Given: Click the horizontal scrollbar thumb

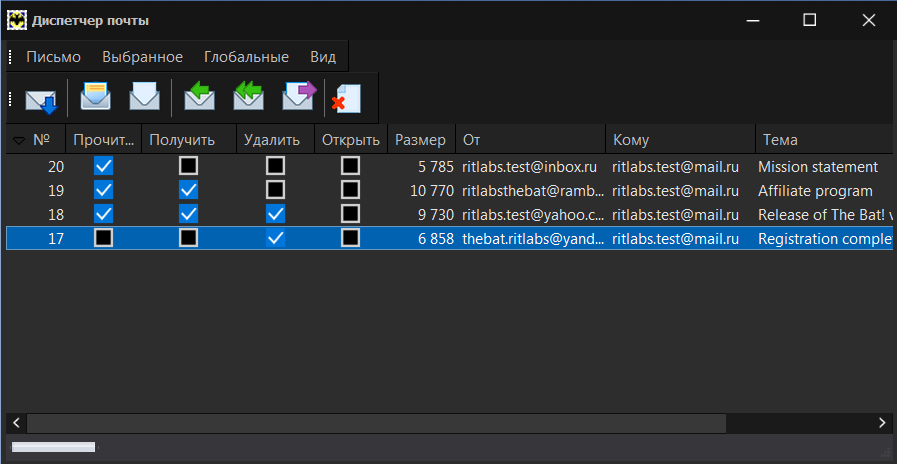Looking at the screenshot, I should pos(376,423).
